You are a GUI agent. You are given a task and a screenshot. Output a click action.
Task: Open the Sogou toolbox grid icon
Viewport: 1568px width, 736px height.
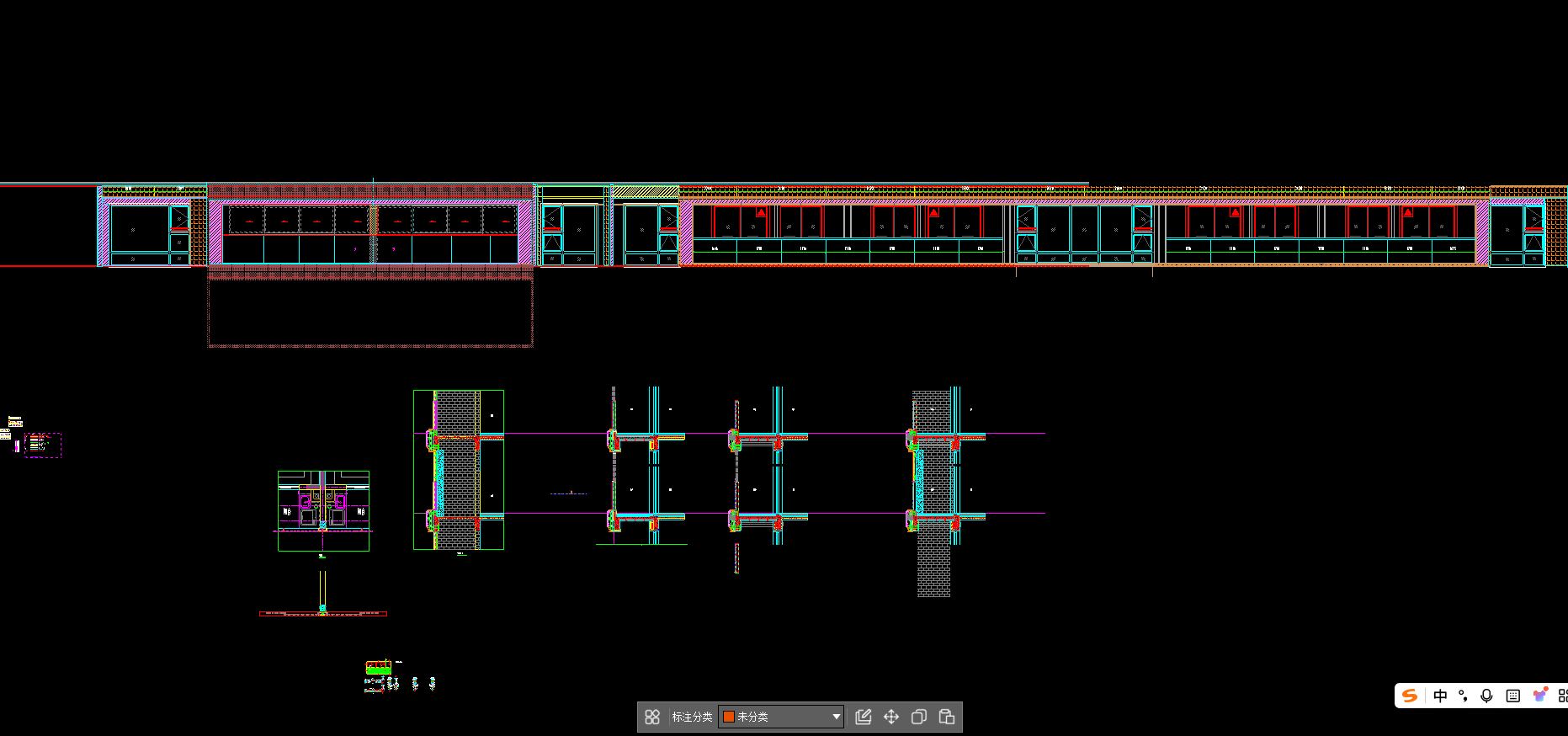[1562, 696]
